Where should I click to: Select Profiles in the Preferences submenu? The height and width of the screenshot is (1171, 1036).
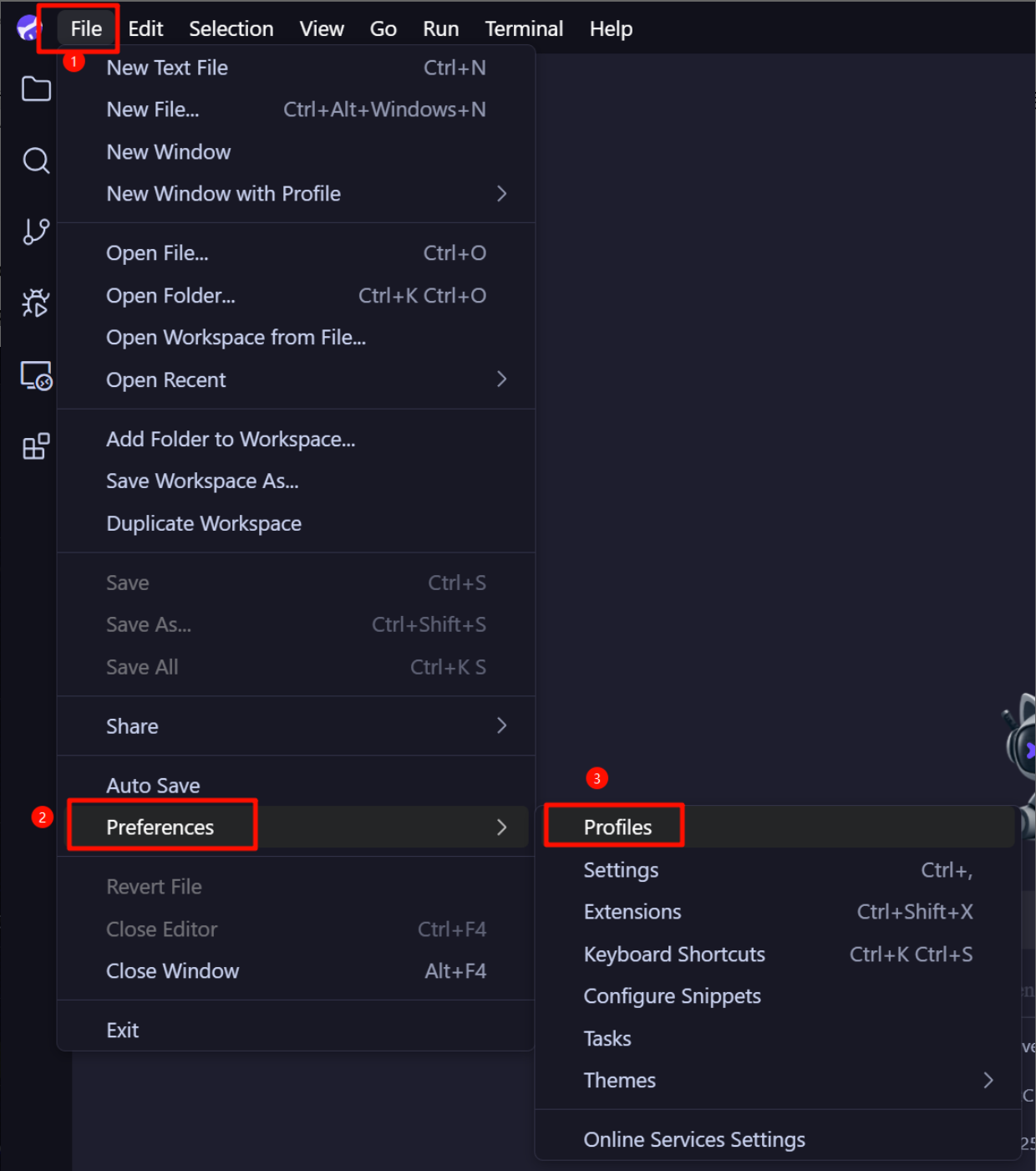pyautogui.click(x=617, y=827)
